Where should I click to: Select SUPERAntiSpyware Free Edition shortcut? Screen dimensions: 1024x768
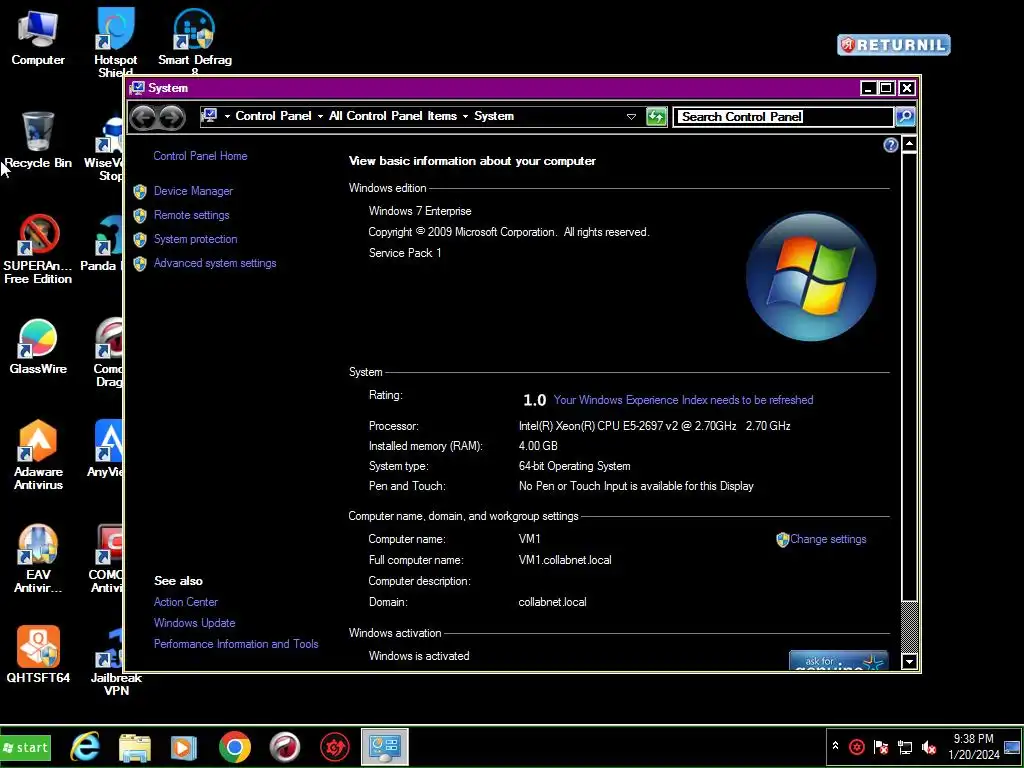[x=38, y=249]
